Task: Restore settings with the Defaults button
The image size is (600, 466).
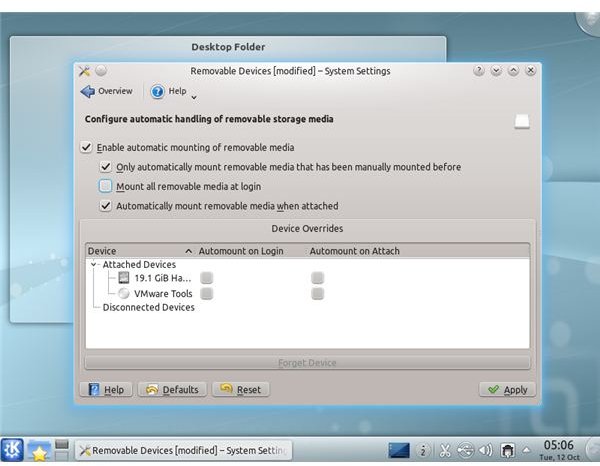Action: tap(172, 389)
